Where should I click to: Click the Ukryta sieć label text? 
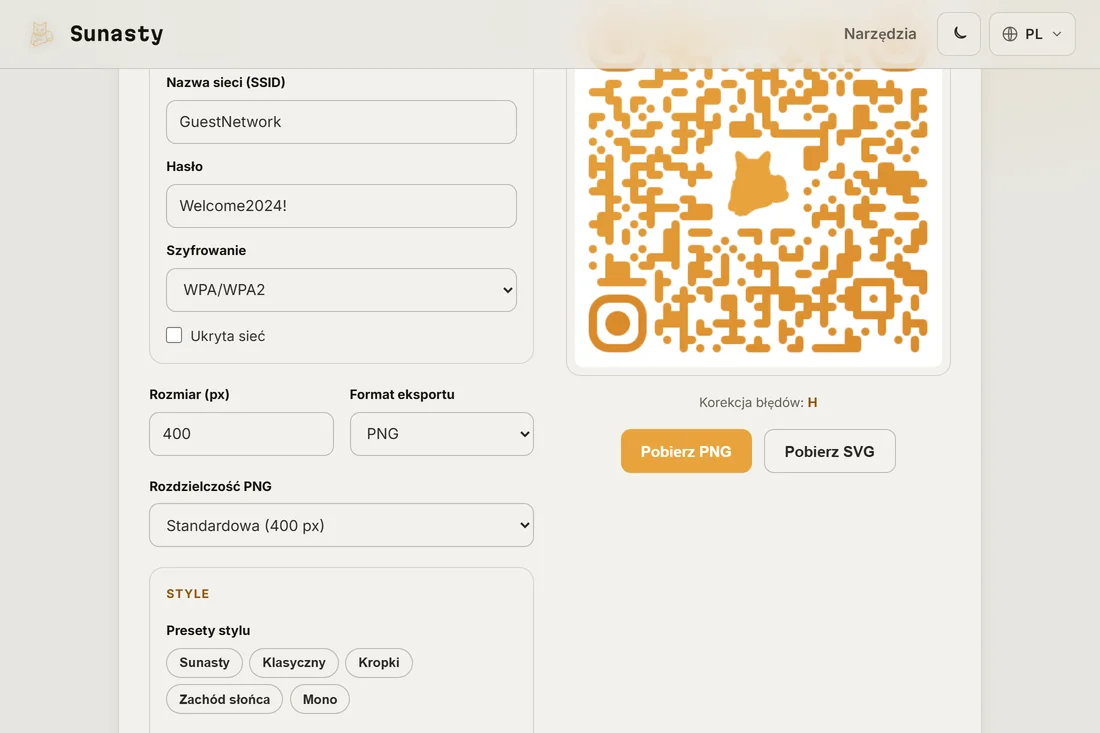tap(228, 336)
